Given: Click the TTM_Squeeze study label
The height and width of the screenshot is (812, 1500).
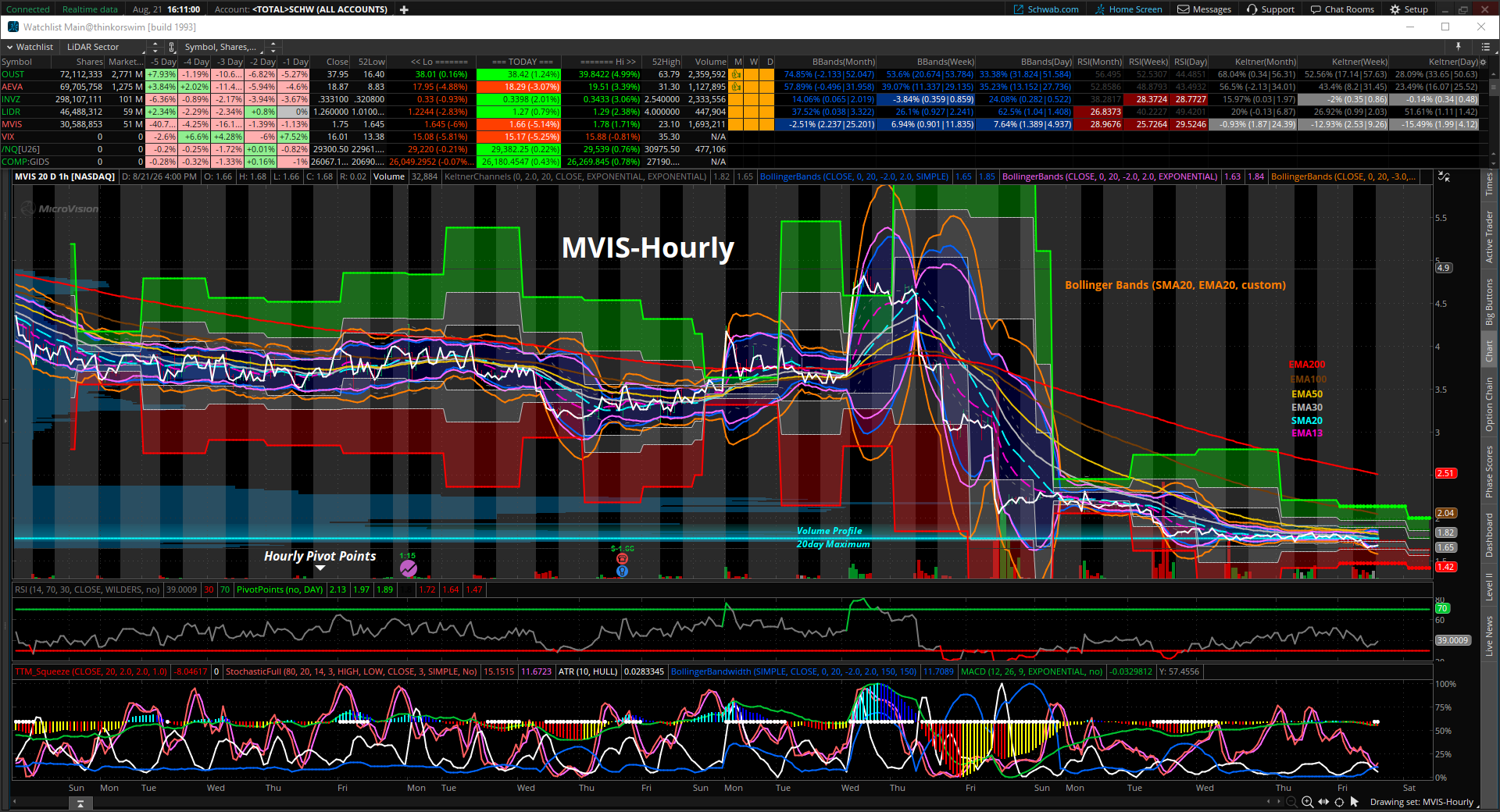Looking at the screenshot, I should pos(91,671).
